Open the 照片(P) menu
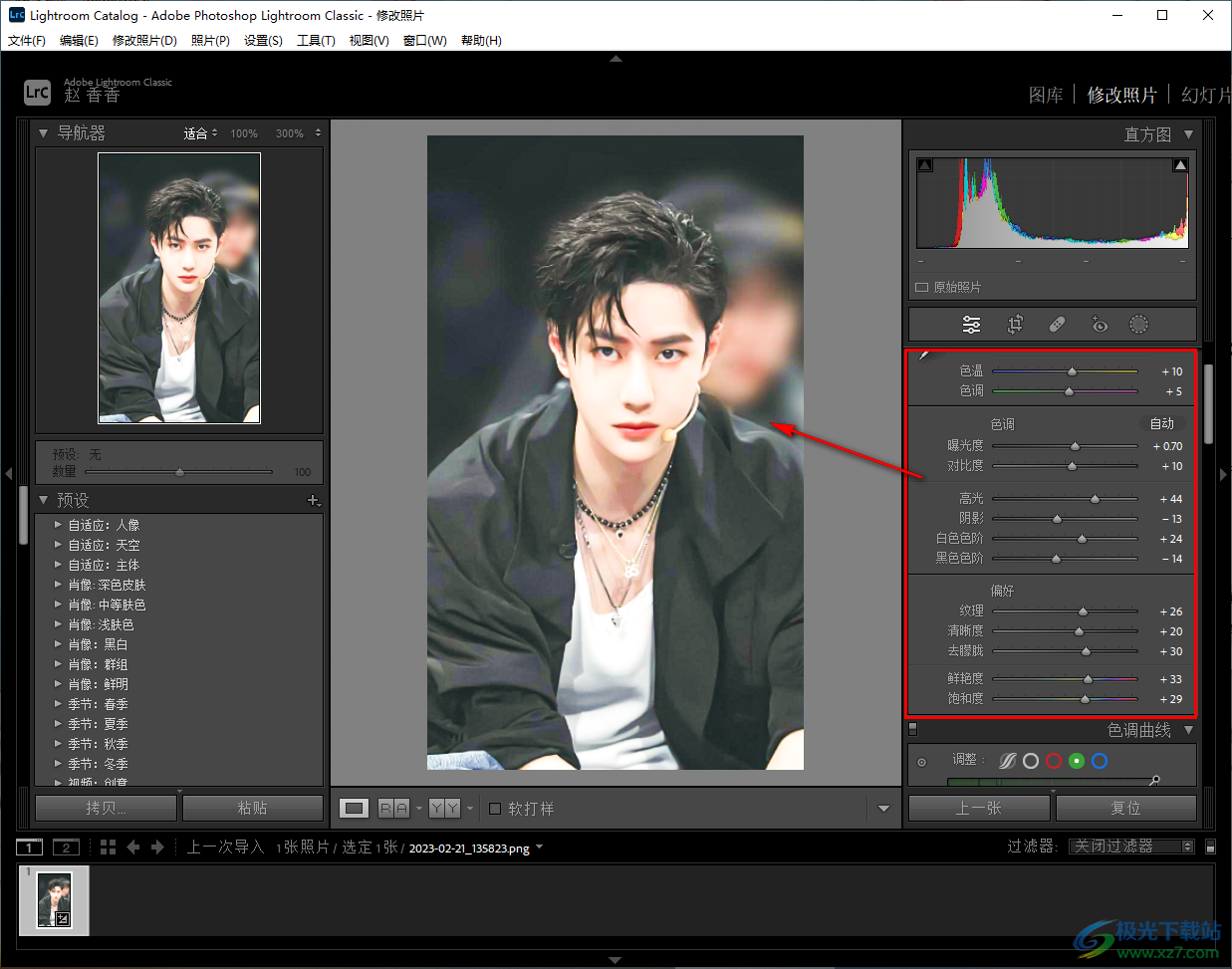 pyautogui.click(x=210, y=41)
